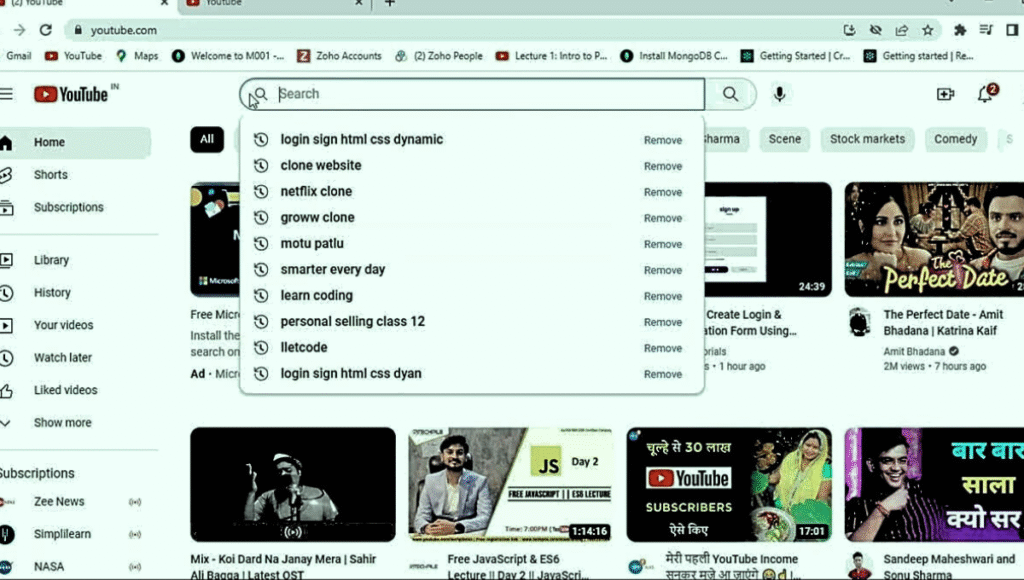Select suggestion 'netflix clone'
Viewport: 1024px width, 580px height.
[x=316, y=192]
